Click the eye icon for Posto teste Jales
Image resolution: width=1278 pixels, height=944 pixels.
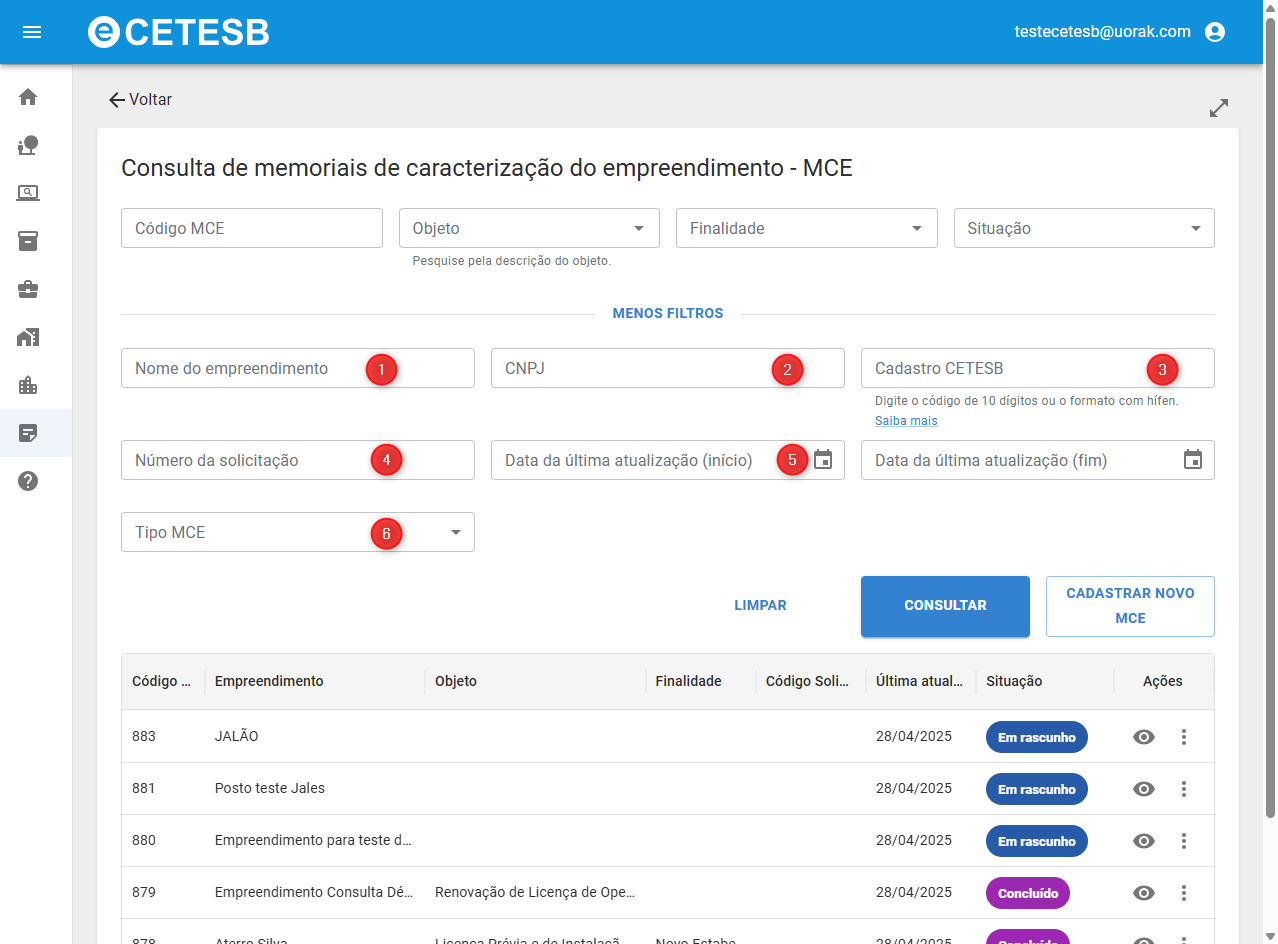(x=1144, y=789)
